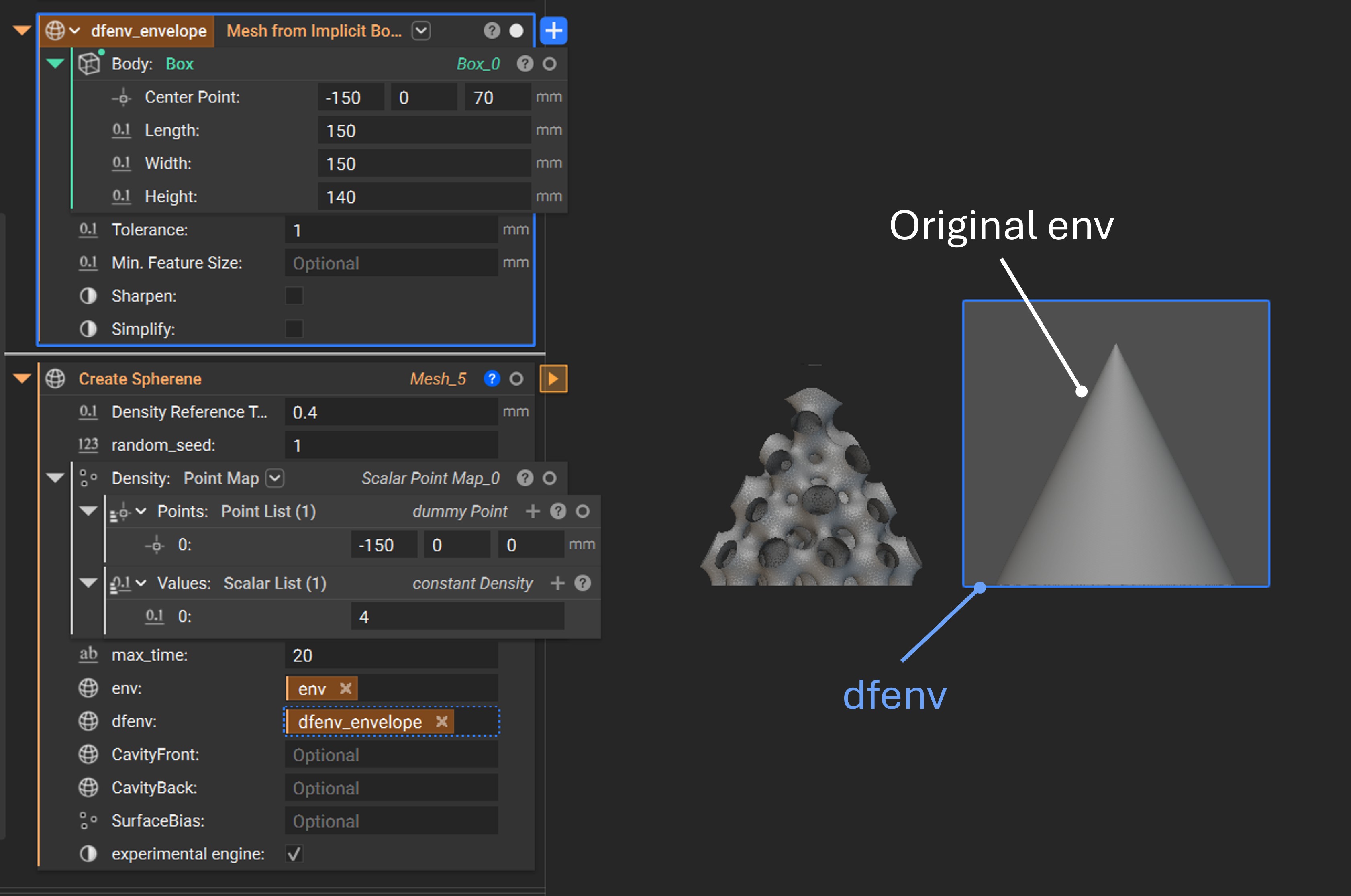The width and height of the screenshot is (1351, 896).
Task: Click help icon on dfenv_envelope header
Action: tap(491, 31)
